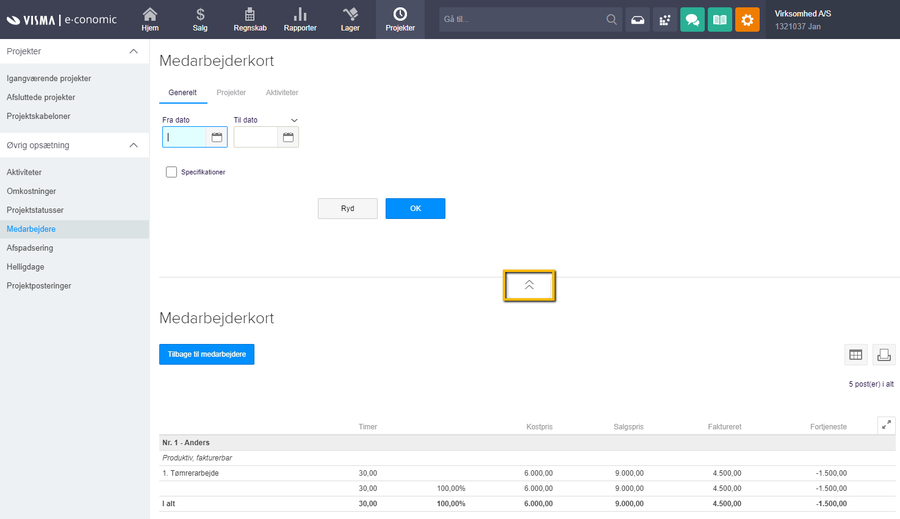
Task: Open the green chat bubbles icon
Action: 692,20
